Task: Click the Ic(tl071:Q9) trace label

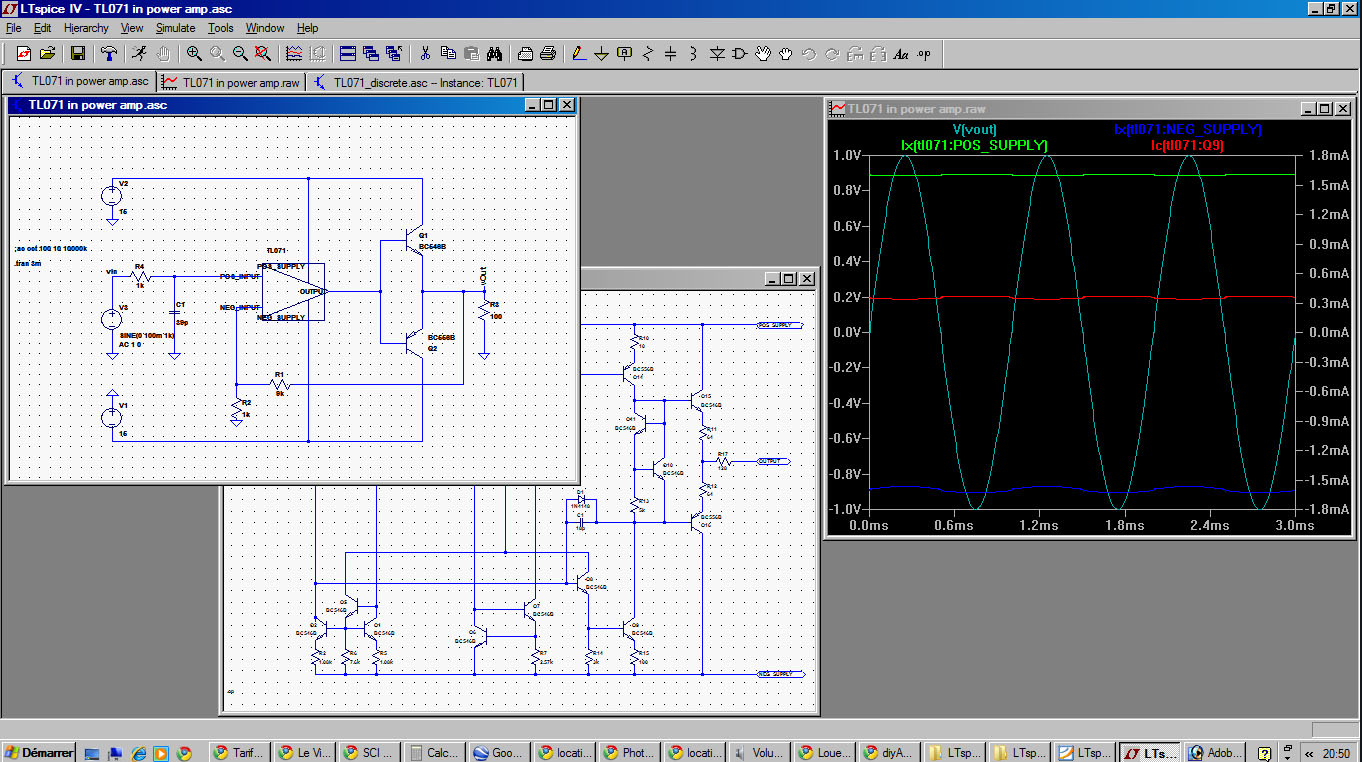Action: point(1188,146)
